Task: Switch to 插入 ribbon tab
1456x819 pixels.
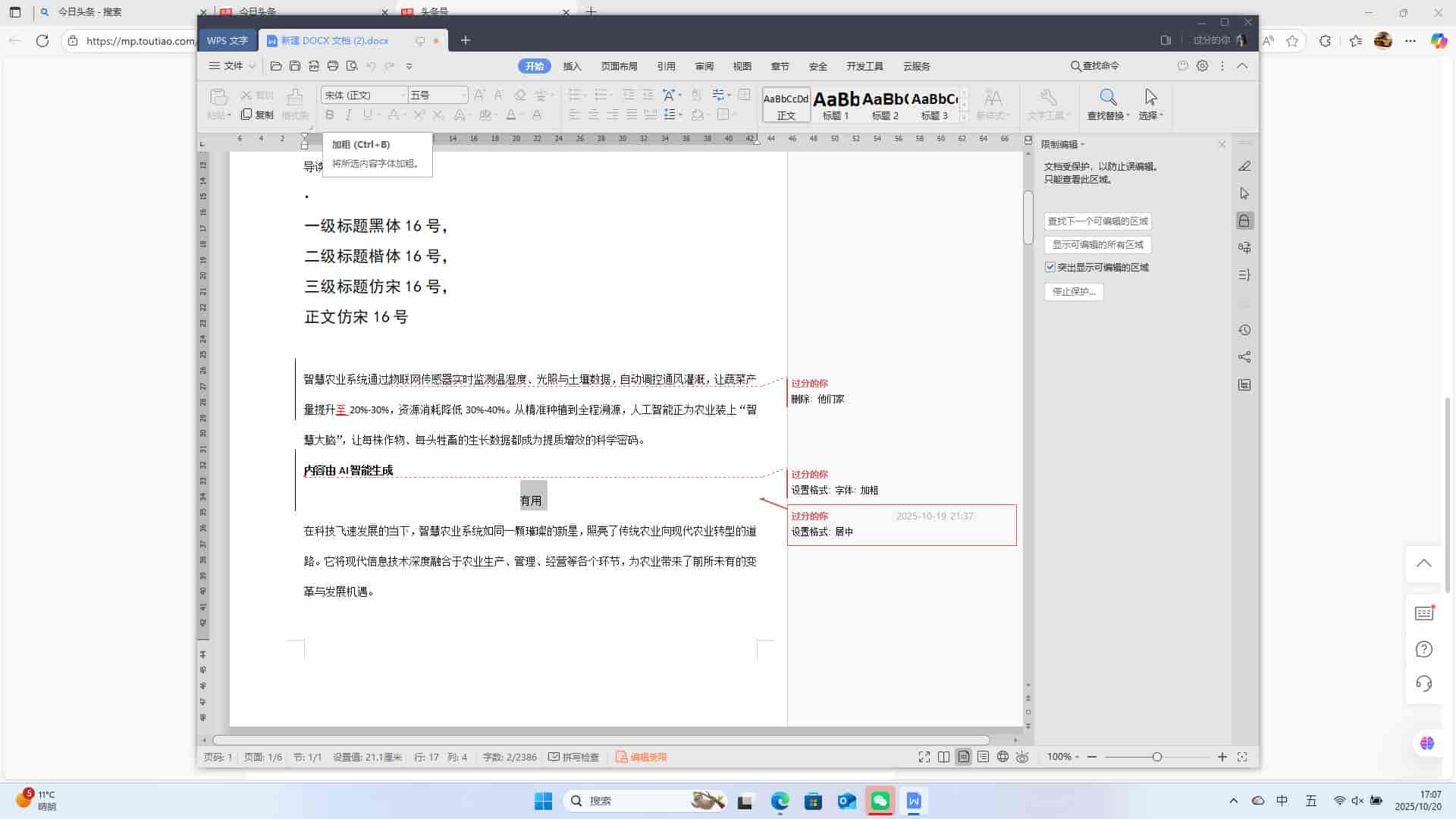Action: click(x=572, y=67)
